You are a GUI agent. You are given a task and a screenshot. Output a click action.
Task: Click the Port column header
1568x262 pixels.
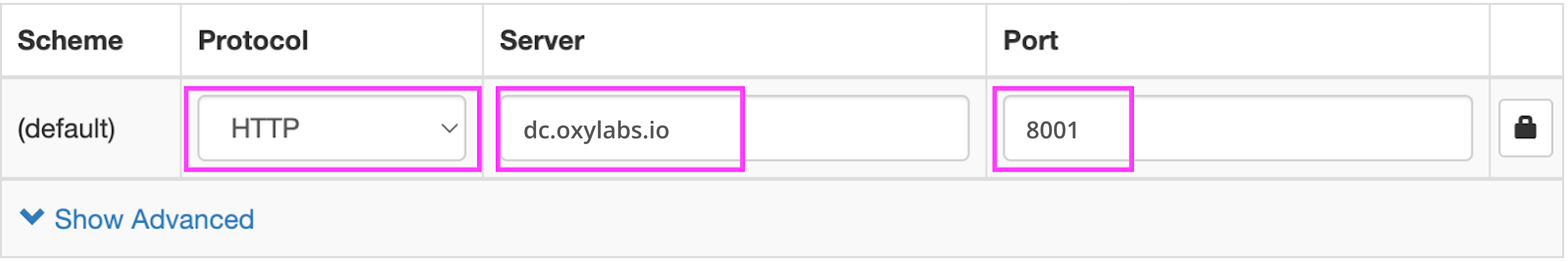(1030, 40)
